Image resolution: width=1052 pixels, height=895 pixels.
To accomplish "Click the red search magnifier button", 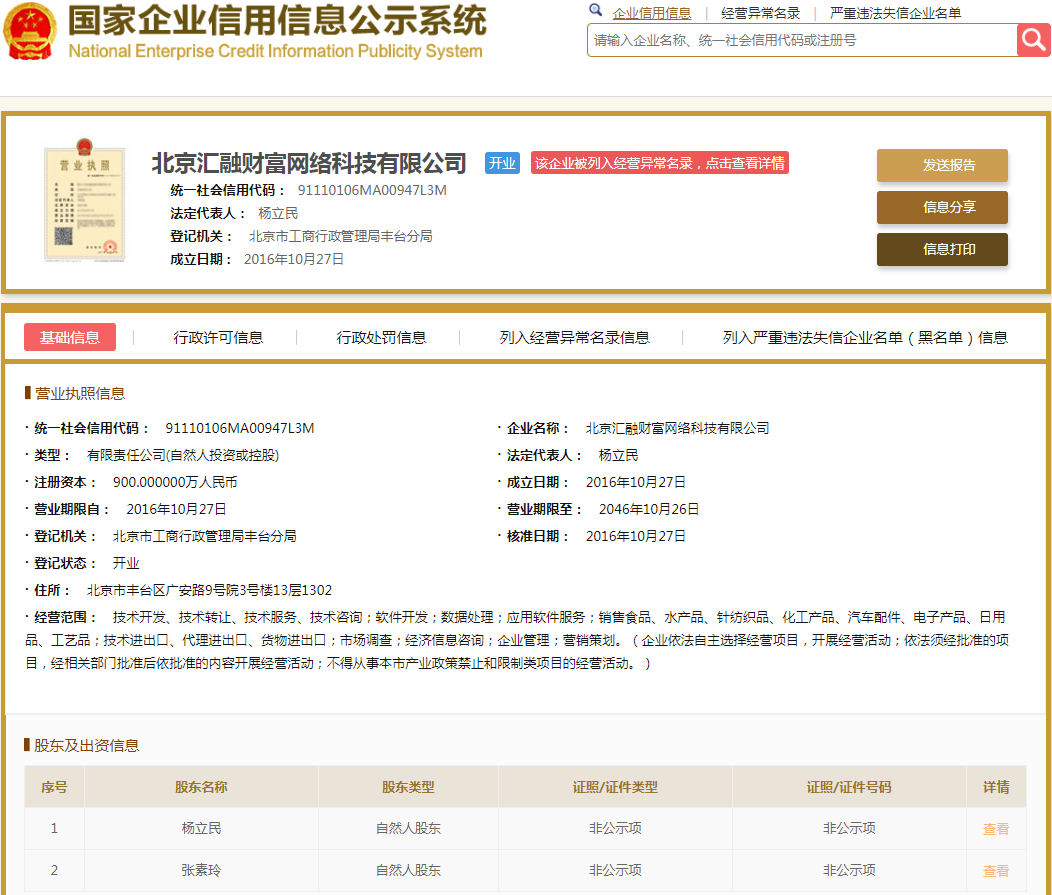I will point(1033,40).
